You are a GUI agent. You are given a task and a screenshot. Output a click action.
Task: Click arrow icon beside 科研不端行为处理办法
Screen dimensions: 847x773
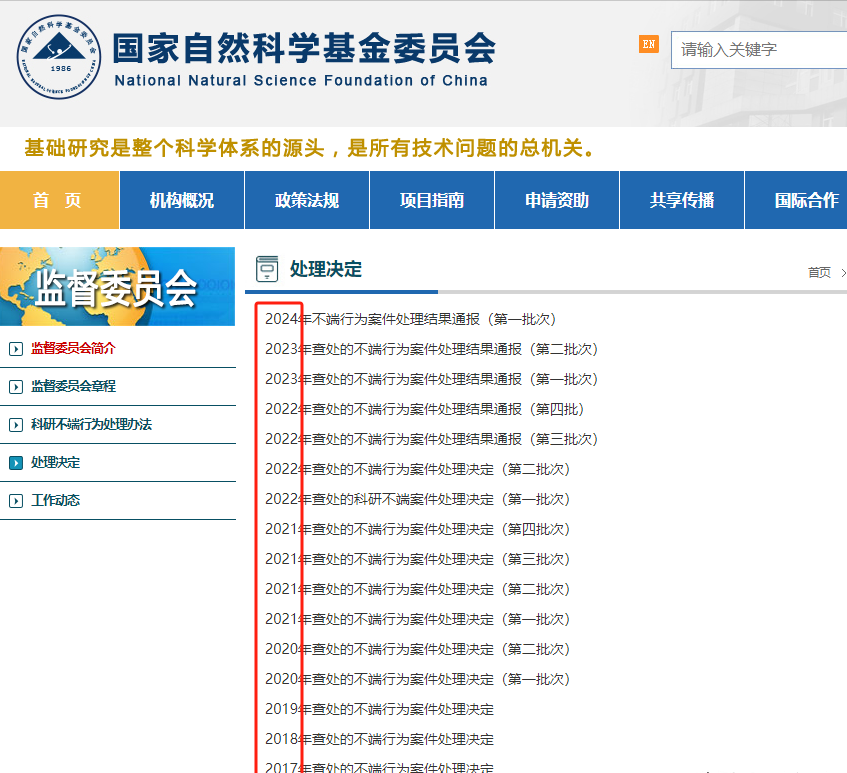[x=15, y=425]
